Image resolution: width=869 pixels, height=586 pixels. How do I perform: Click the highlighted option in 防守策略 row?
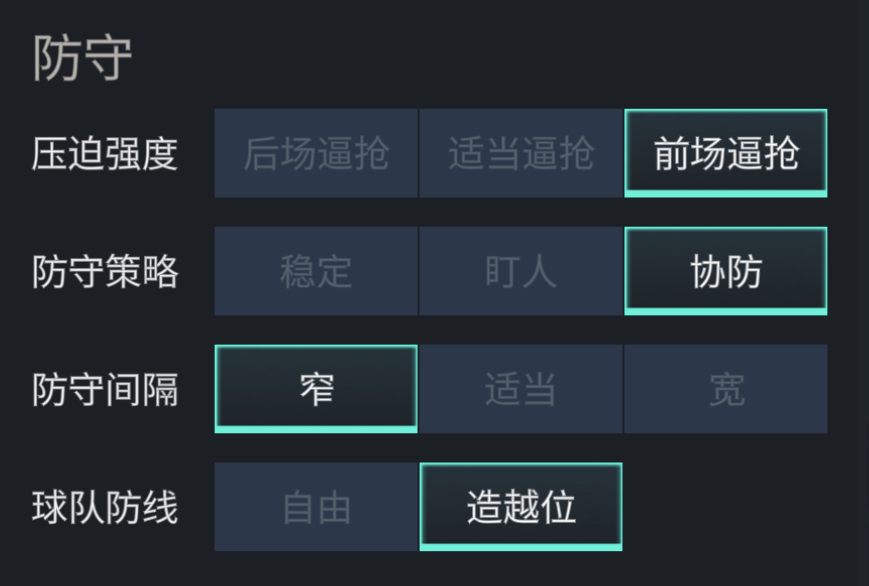pyautogui.click(x=726, y=271)
